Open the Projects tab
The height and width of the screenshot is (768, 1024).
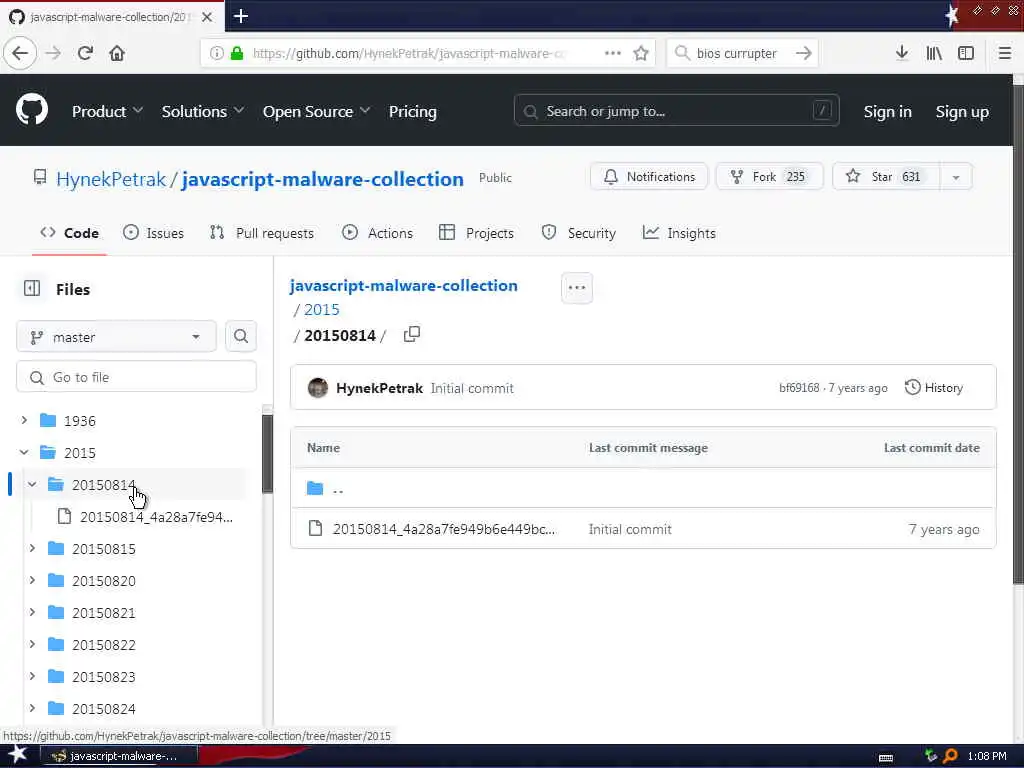coord(476,233)
